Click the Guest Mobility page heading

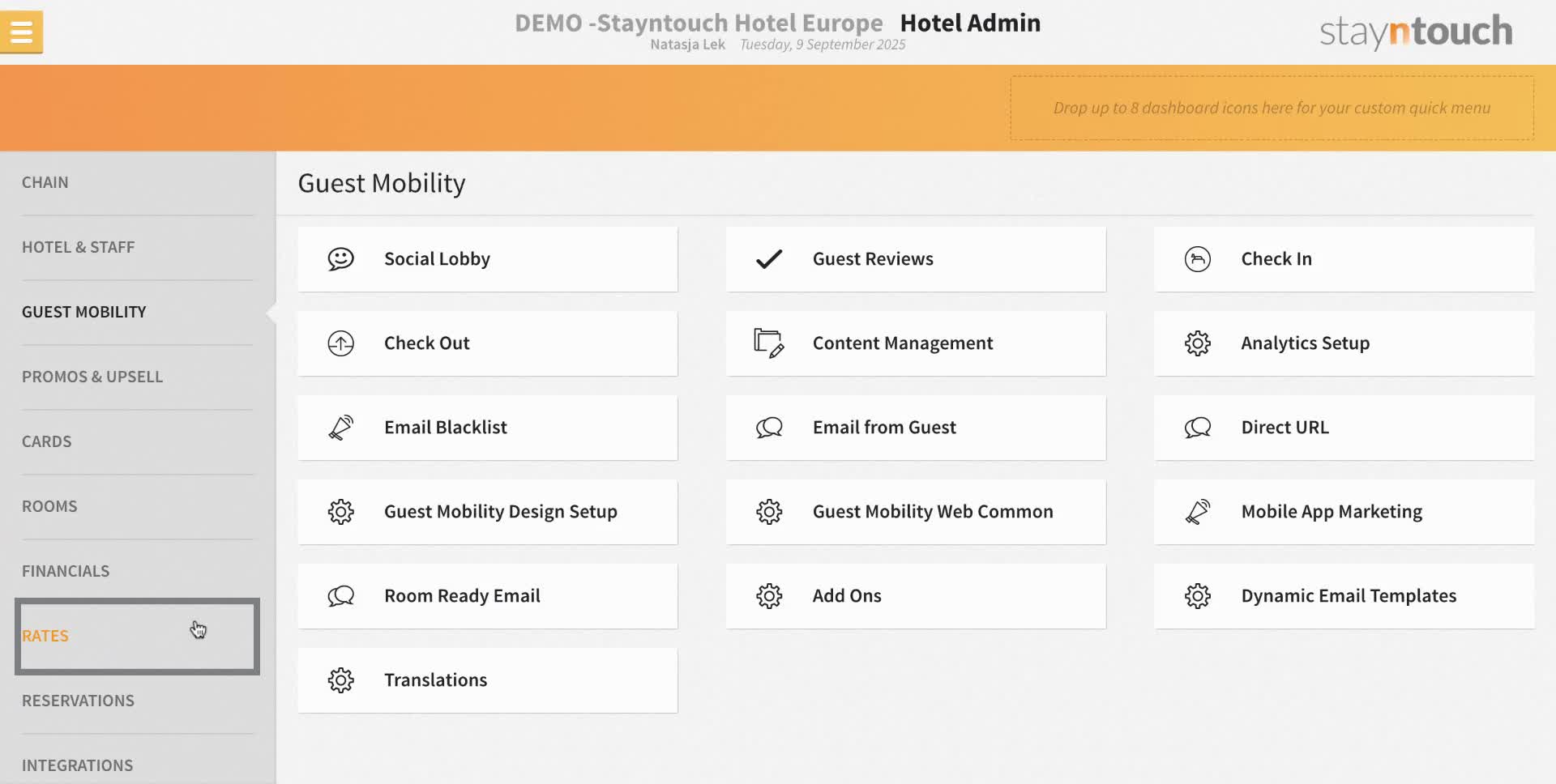click(x=382, y=184)
